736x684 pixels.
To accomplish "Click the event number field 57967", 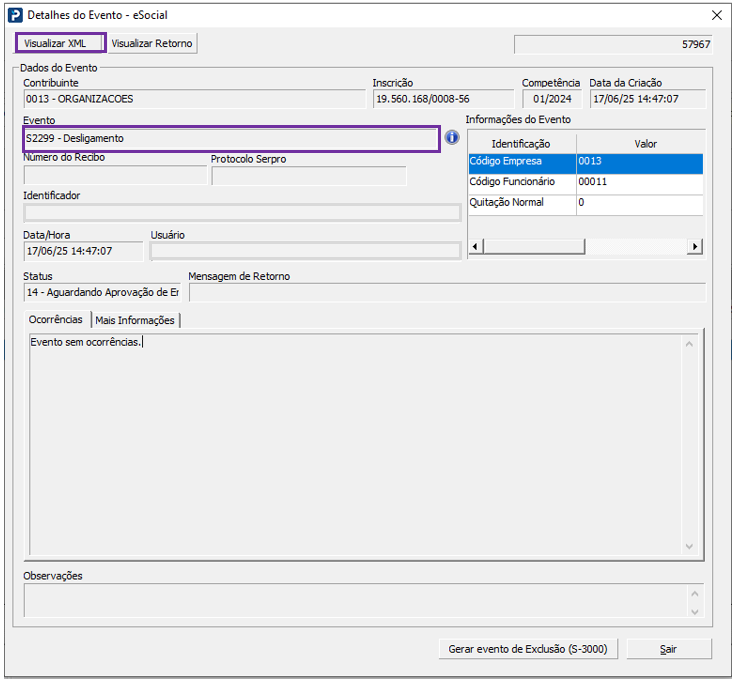I will coord(613,45).
